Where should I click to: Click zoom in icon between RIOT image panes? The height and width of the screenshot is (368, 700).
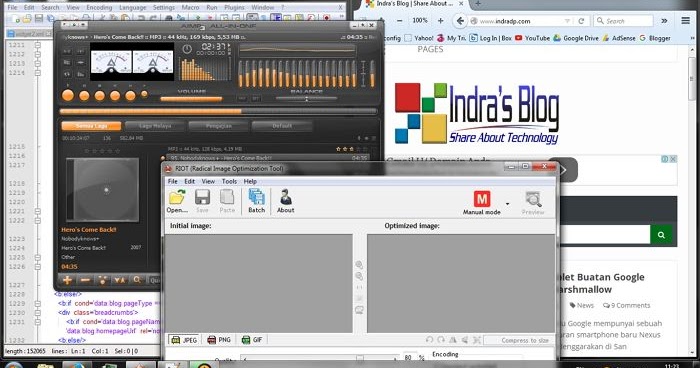point(359,265)
